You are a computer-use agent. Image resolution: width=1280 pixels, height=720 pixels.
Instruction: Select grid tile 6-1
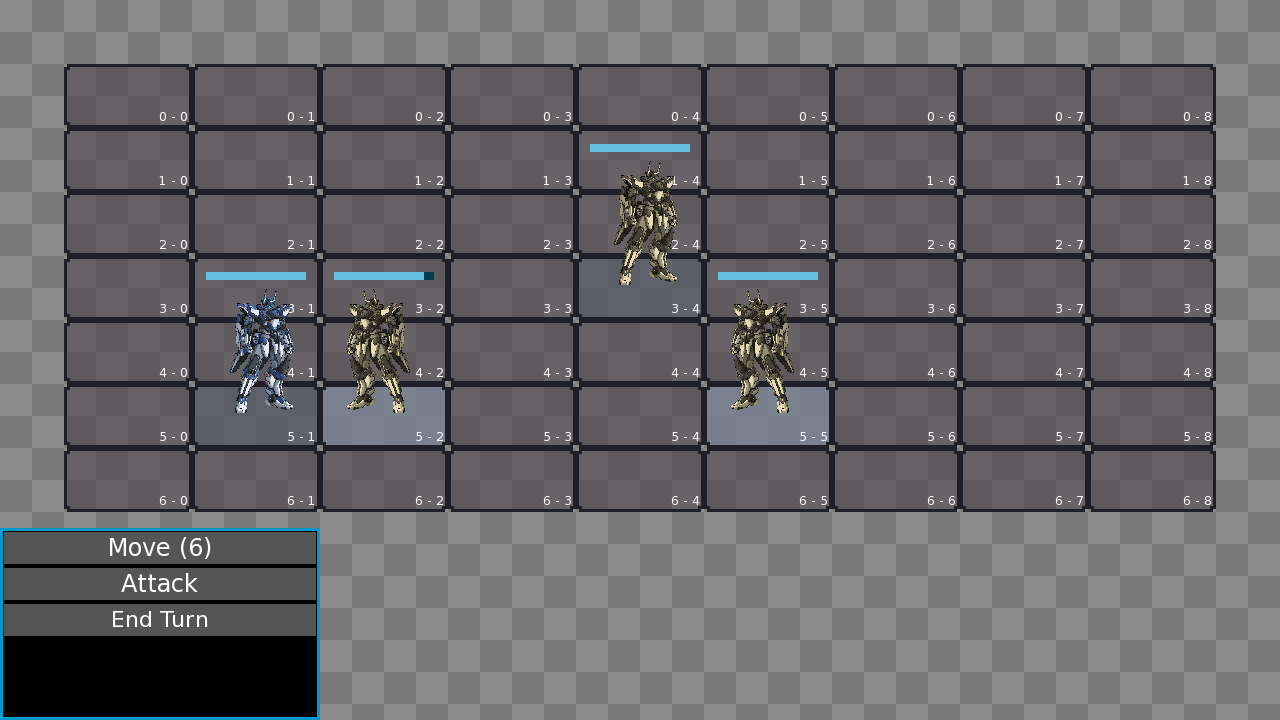[x=256, y=480]
